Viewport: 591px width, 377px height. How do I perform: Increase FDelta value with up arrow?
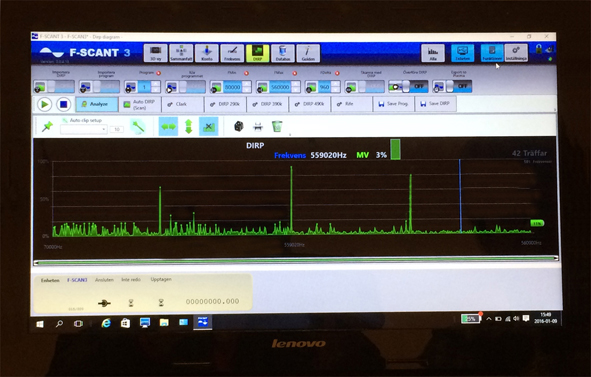pyautogui.click(x=335, y=84)
